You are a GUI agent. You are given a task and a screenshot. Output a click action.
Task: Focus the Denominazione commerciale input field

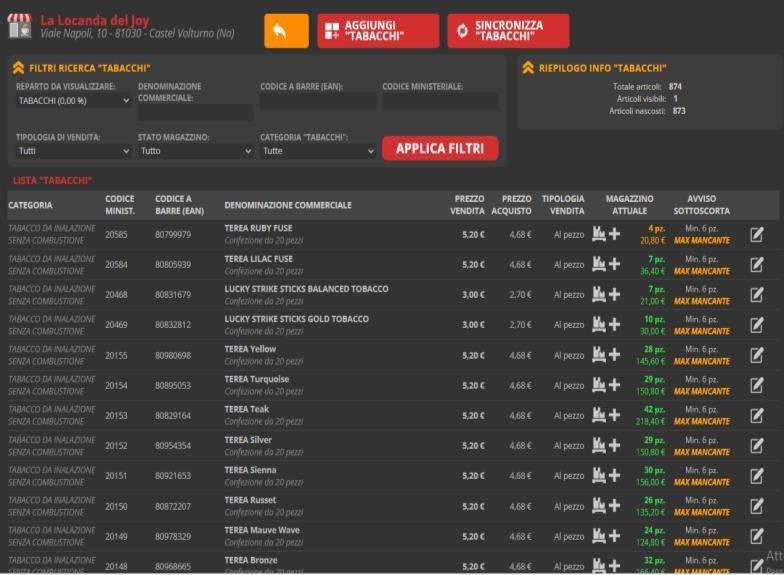point(196,112)
